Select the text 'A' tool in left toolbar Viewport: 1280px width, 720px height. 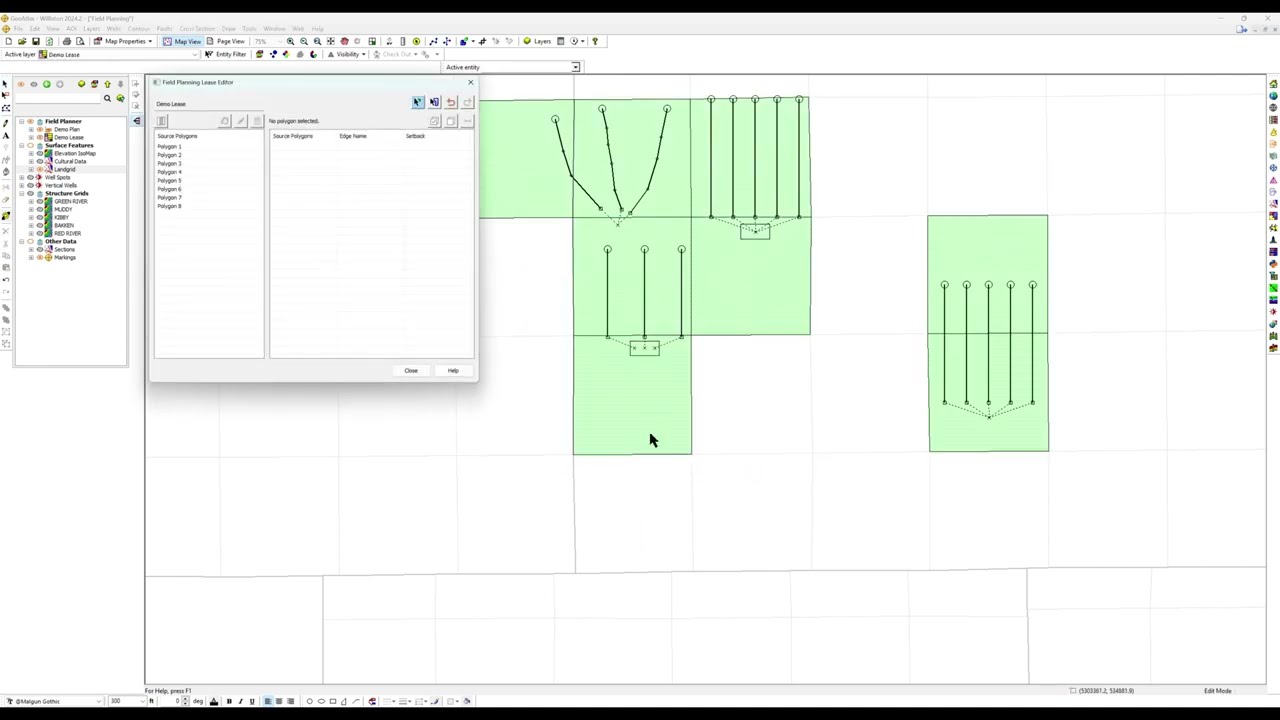pyautogui.click(x=6, y=135)
